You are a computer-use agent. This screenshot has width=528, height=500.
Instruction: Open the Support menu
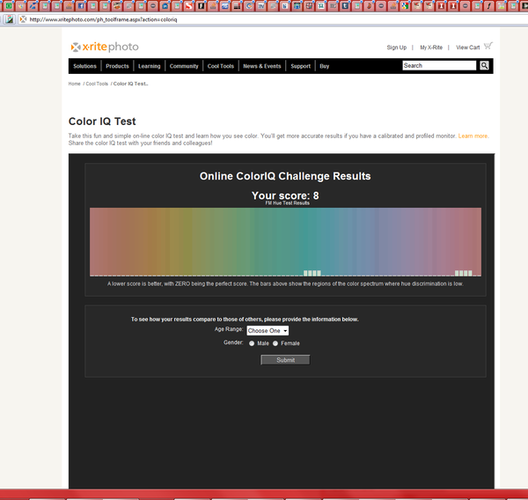click(x=301, y=66)
